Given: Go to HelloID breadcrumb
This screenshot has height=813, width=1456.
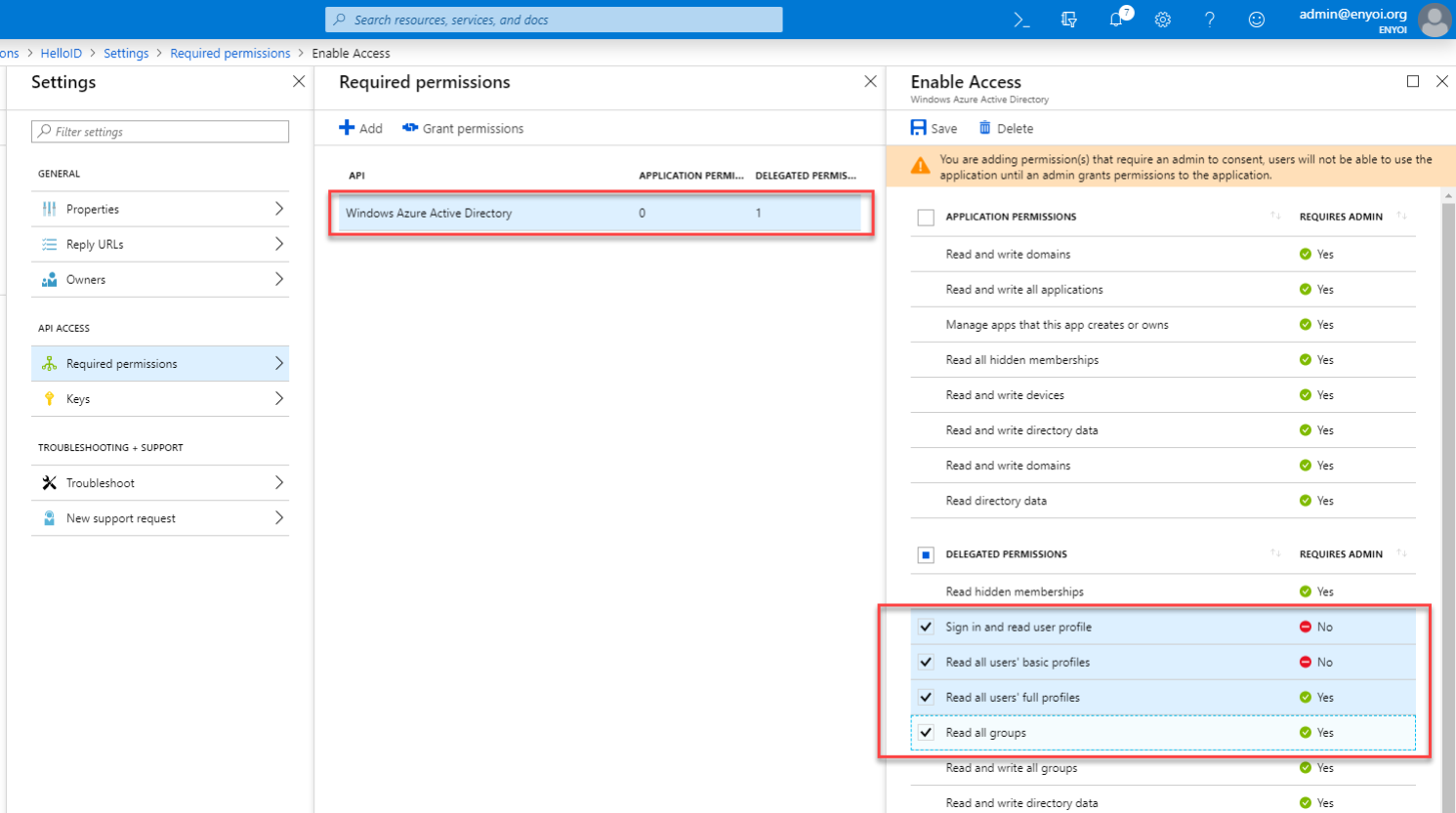Looking at the screenshot, I should point(61,54).
